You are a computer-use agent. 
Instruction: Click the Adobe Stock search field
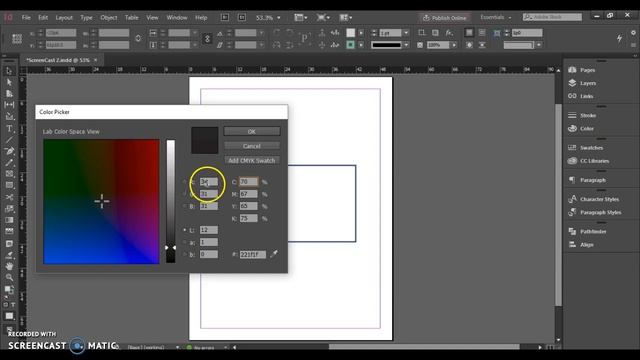(x=552, y=17)
